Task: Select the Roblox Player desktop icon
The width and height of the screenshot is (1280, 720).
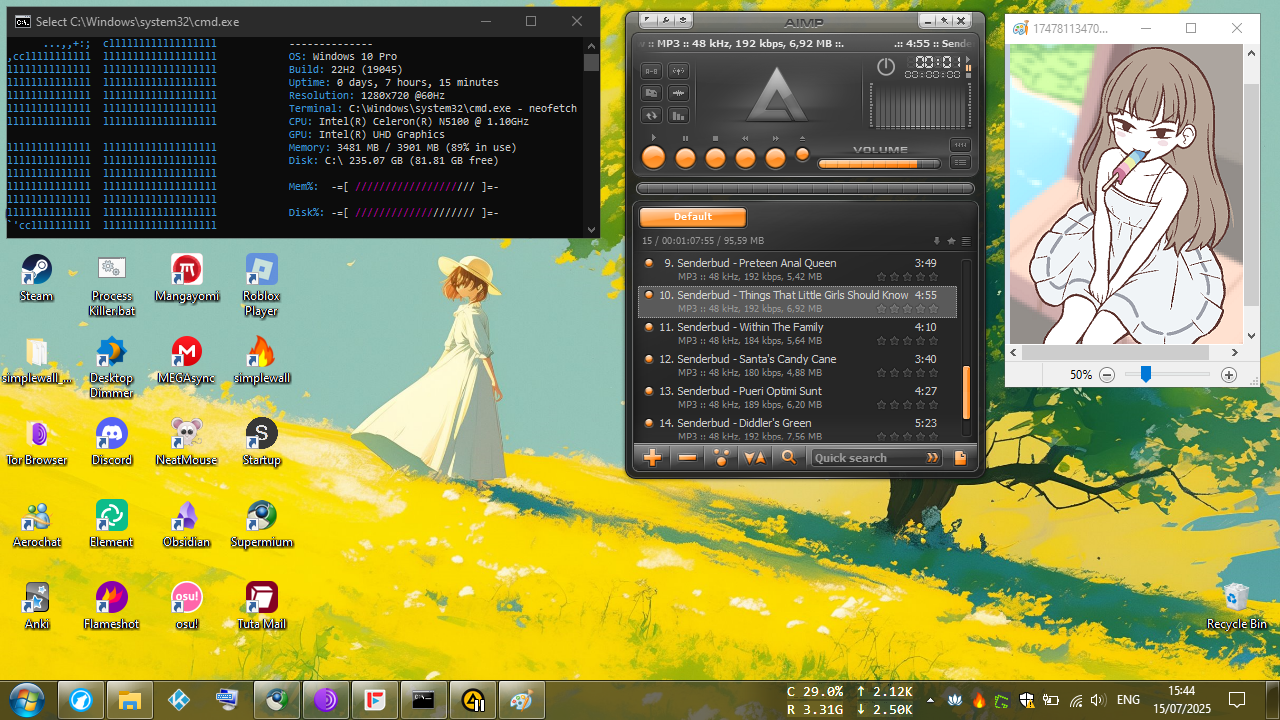Action: pos(261,284)
